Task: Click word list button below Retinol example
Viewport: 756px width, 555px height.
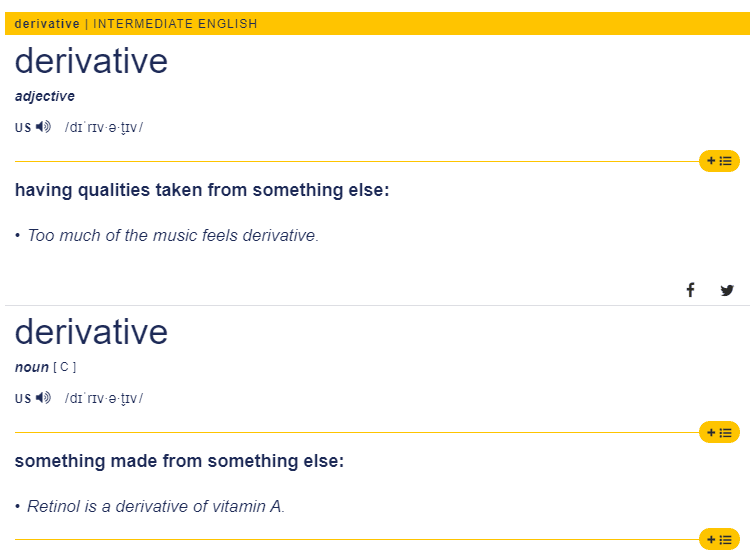Action: click(719, 539)
